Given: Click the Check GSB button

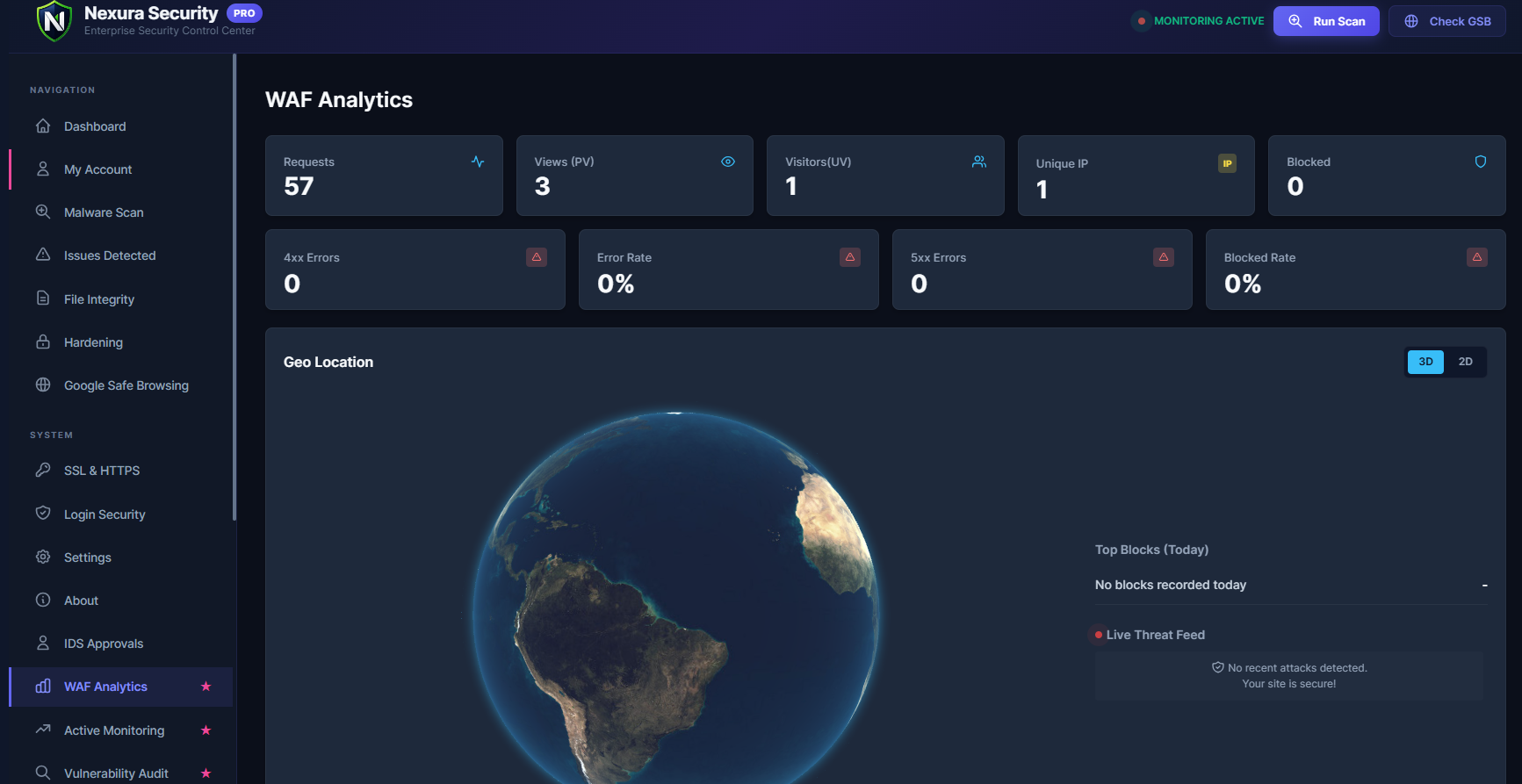Looking at the screenshot, I should click(1447, 21).
